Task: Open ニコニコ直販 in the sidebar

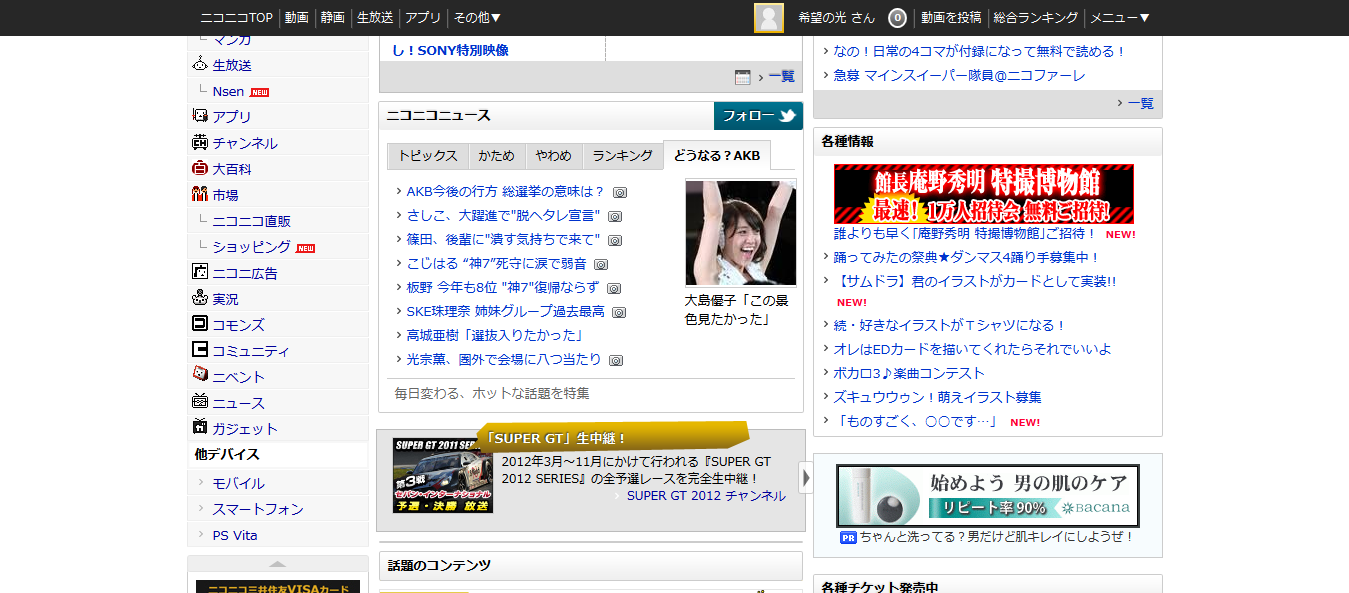Action: [x=251, y=221]
